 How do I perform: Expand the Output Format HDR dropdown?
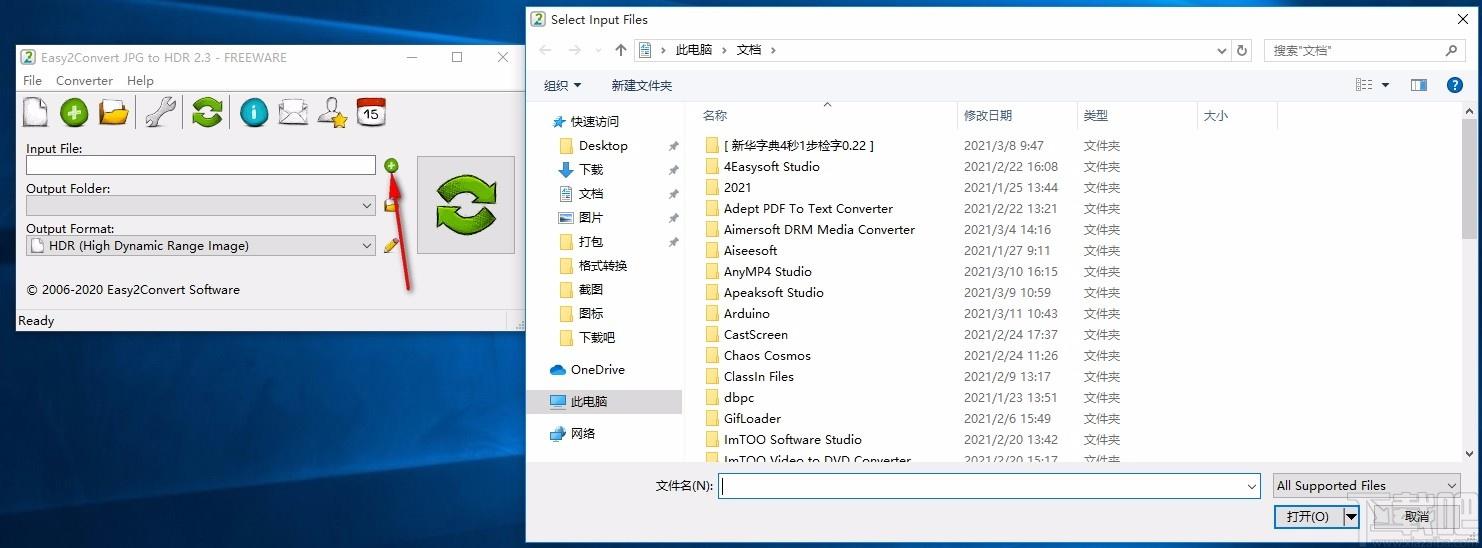[367, 245]
